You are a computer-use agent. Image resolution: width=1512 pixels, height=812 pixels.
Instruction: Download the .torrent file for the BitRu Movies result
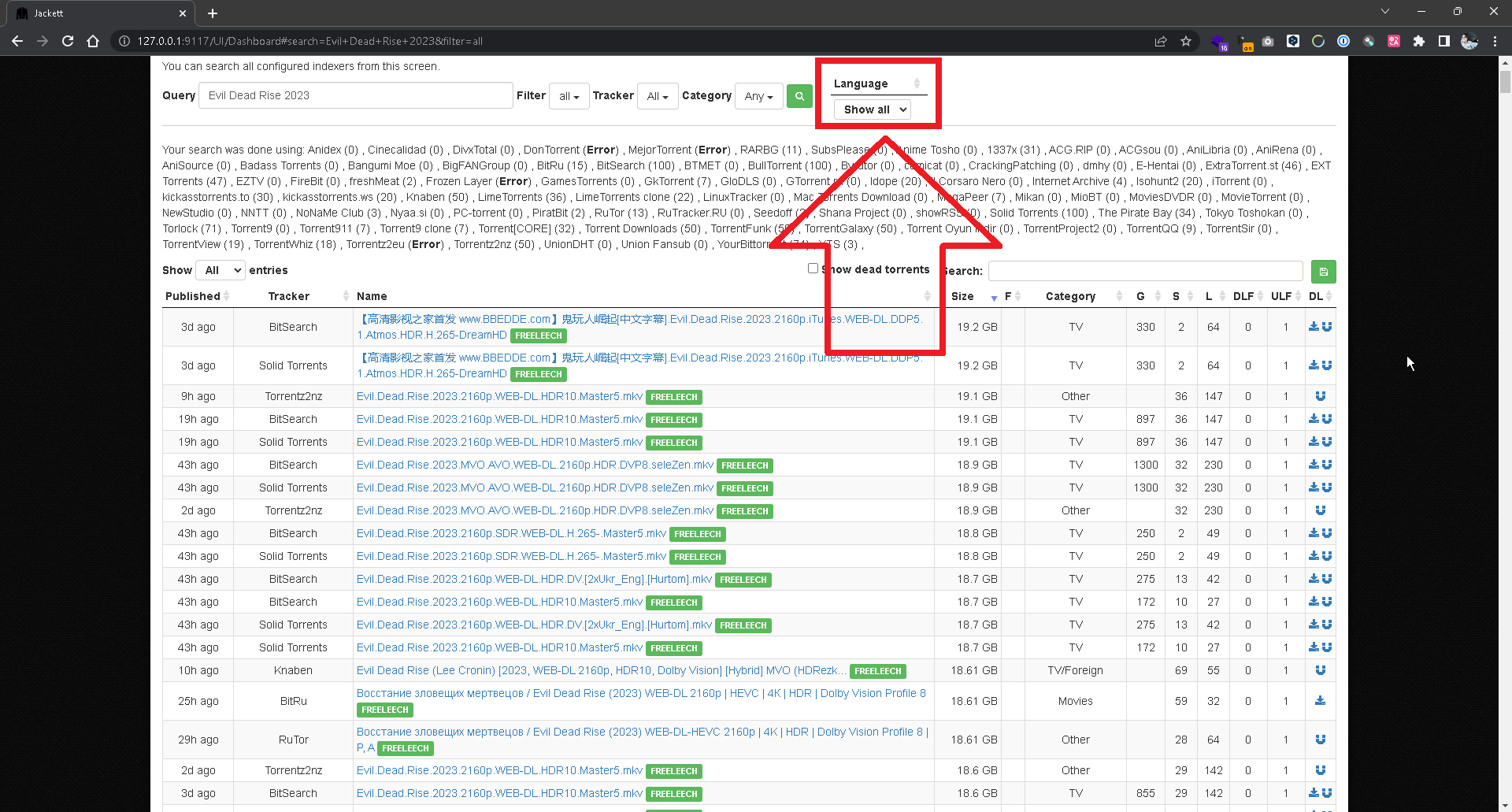tap(1320, 701)
